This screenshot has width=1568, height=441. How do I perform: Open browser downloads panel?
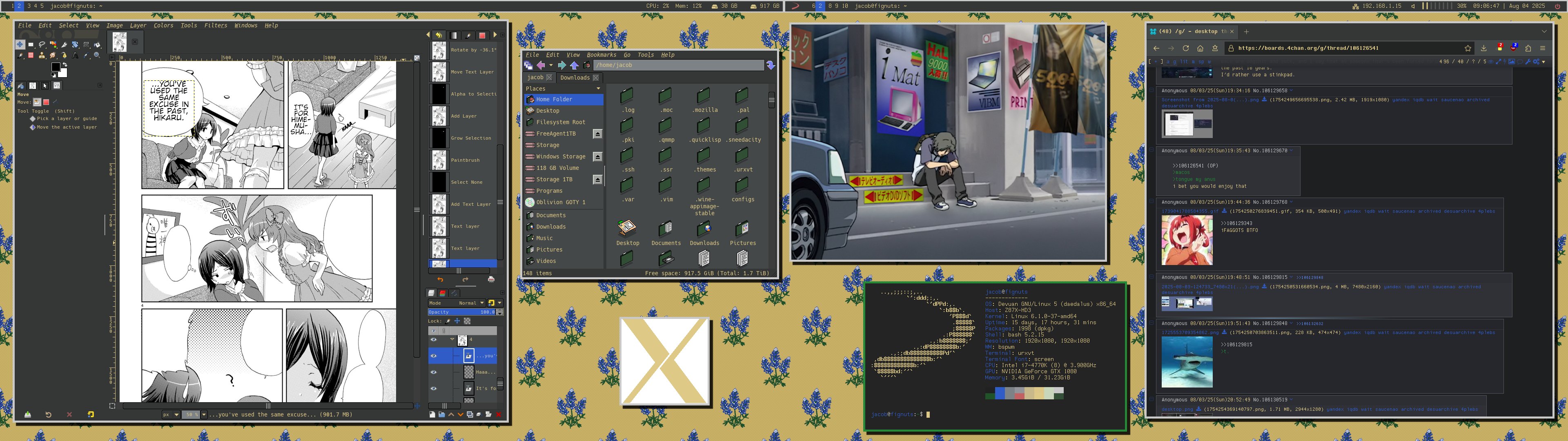1483,48
